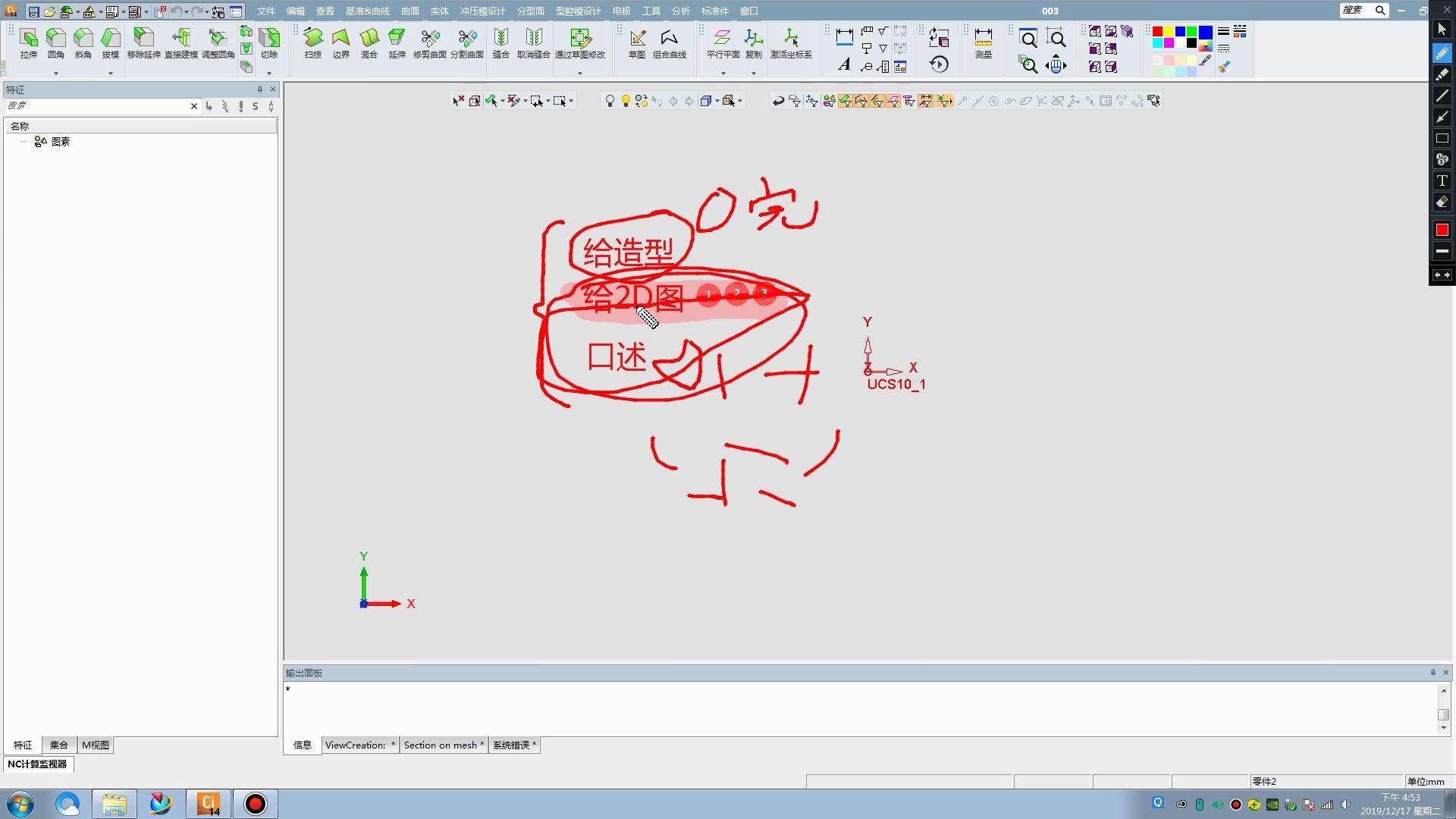Expand dropdown arrow under 切除
The width and height of the screenshot is (1456, 819).
(269, 74)
